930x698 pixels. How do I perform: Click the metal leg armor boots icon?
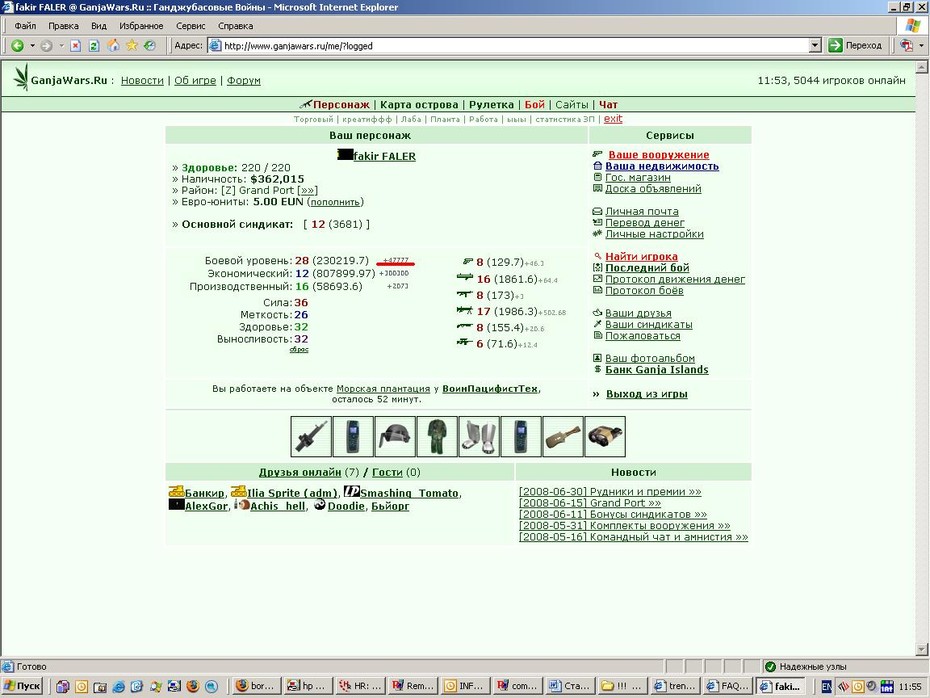(479, 436)
